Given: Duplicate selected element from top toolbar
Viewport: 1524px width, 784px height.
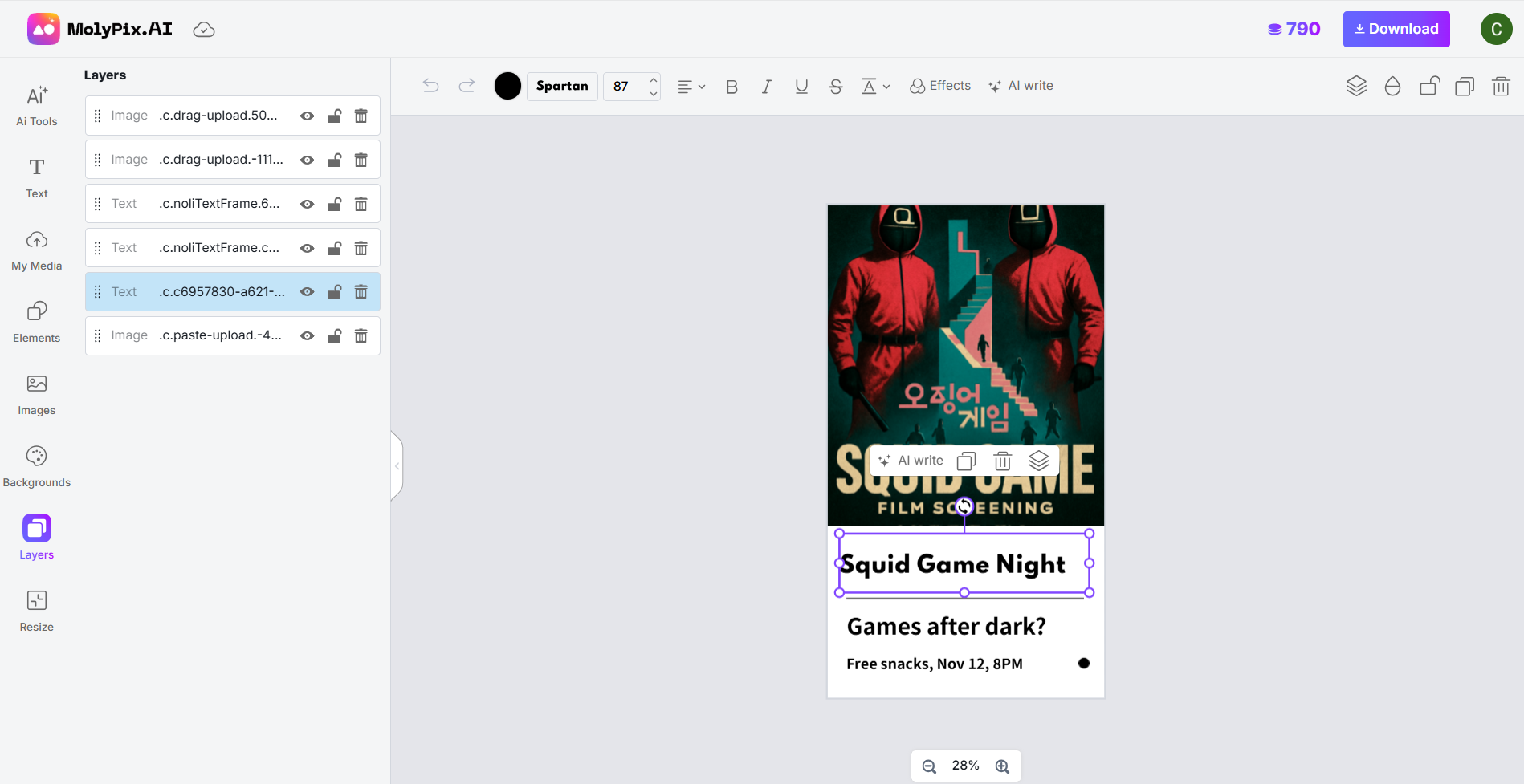Looking at the screenshot, I should coord(1465,86).
